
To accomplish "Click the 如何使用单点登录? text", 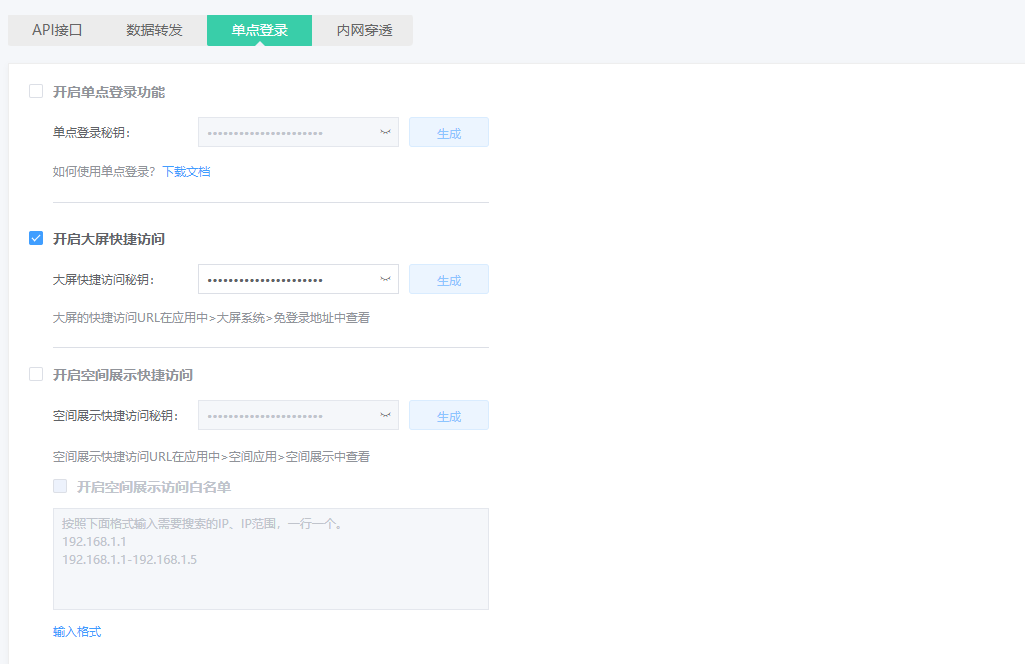I will click(x=104, y=172).
